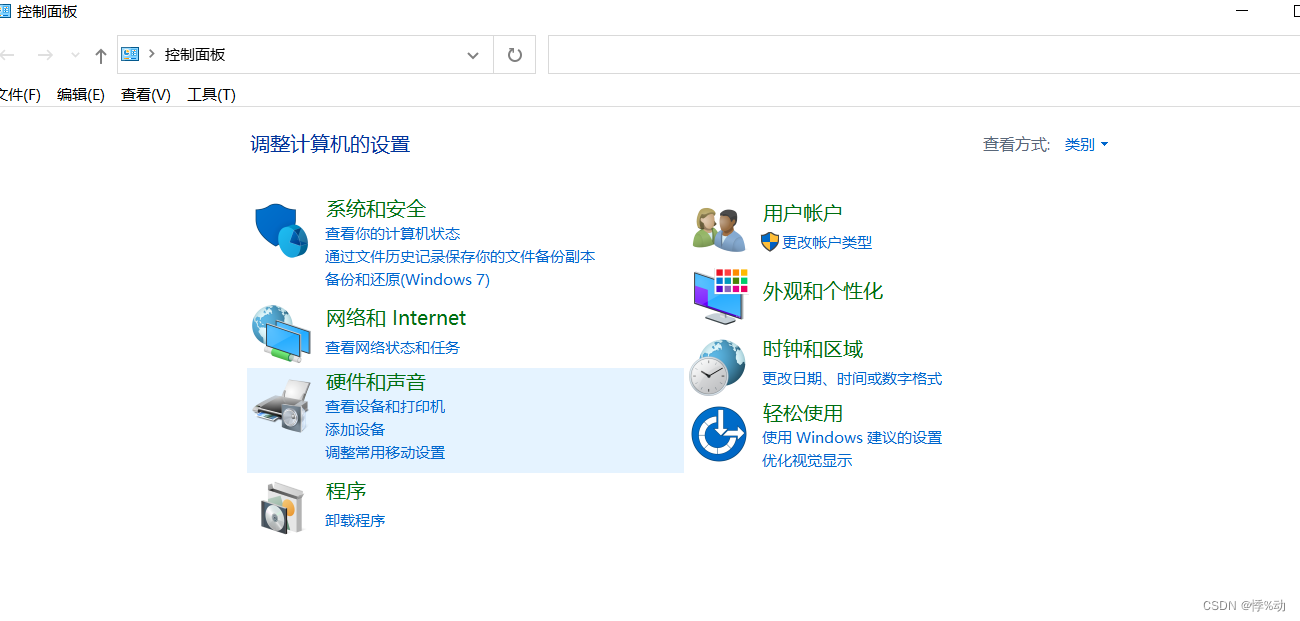Open the 轻松使用 category heading
The image size is (1300, 621).
[803, 413]
